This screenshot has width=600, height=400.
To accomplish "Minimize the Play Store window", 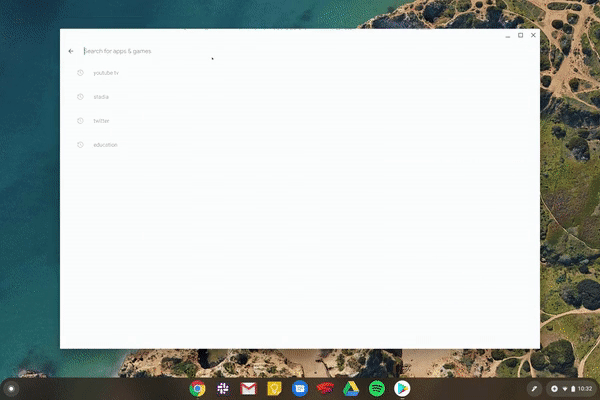I will (x=508, y=35).
